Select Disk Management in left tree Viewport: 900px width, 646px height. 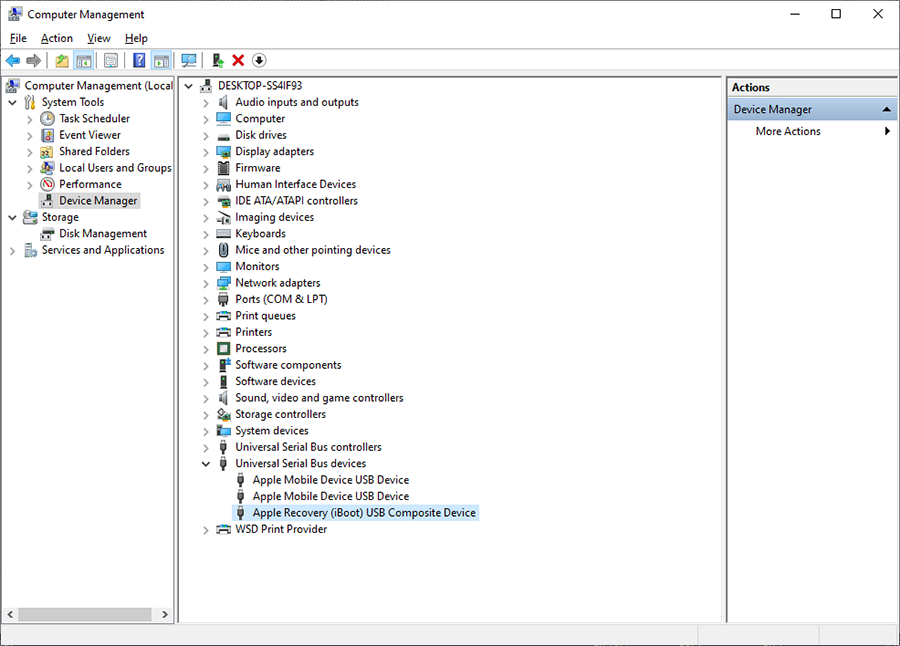click(103, 234)
